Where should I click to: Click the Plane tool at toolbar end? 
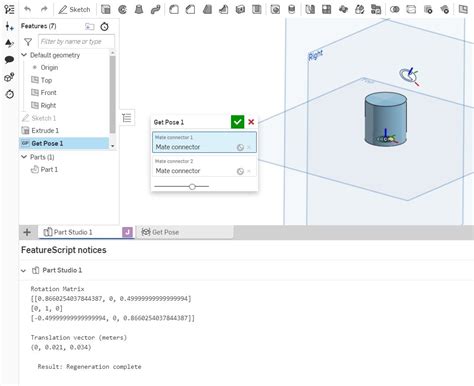(x=463, y=9)
